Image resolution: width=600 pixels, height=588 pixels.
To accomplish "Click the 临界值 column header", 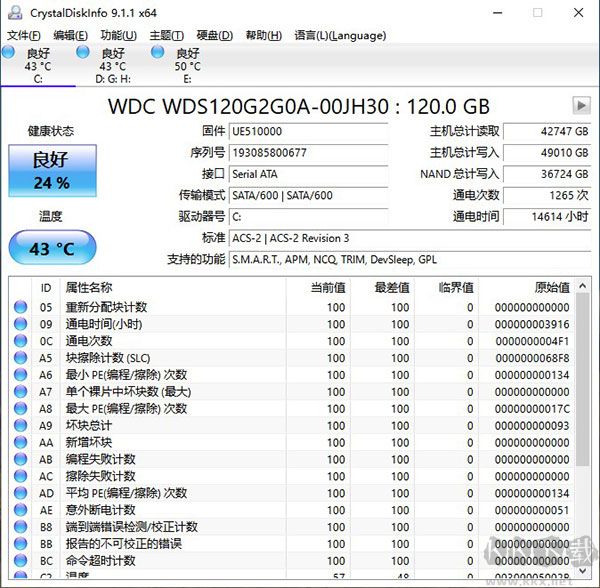I will [447, 287].
